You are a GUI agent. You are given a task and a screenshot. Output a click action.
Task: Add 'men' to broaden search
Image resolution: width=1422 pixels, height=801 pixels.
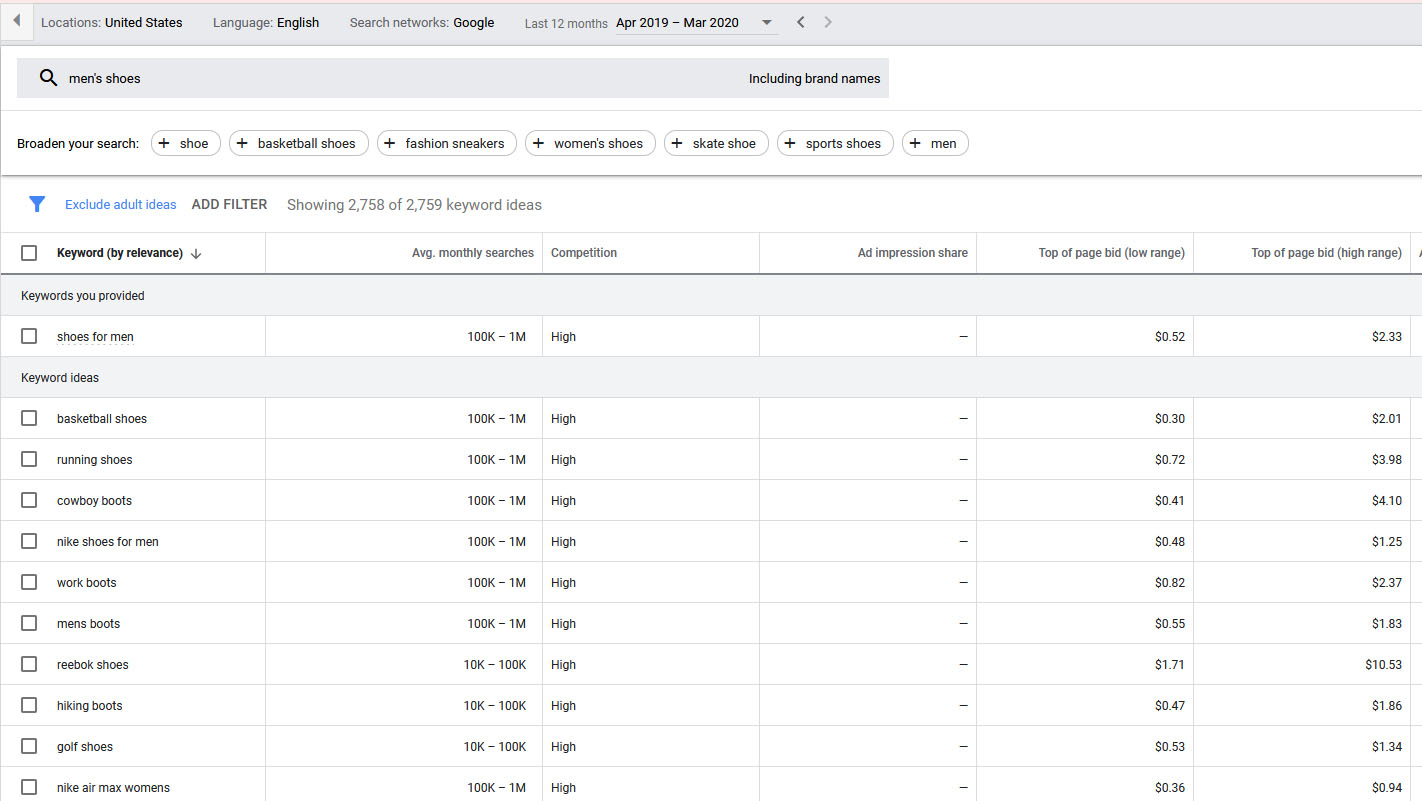coord(935,143)
